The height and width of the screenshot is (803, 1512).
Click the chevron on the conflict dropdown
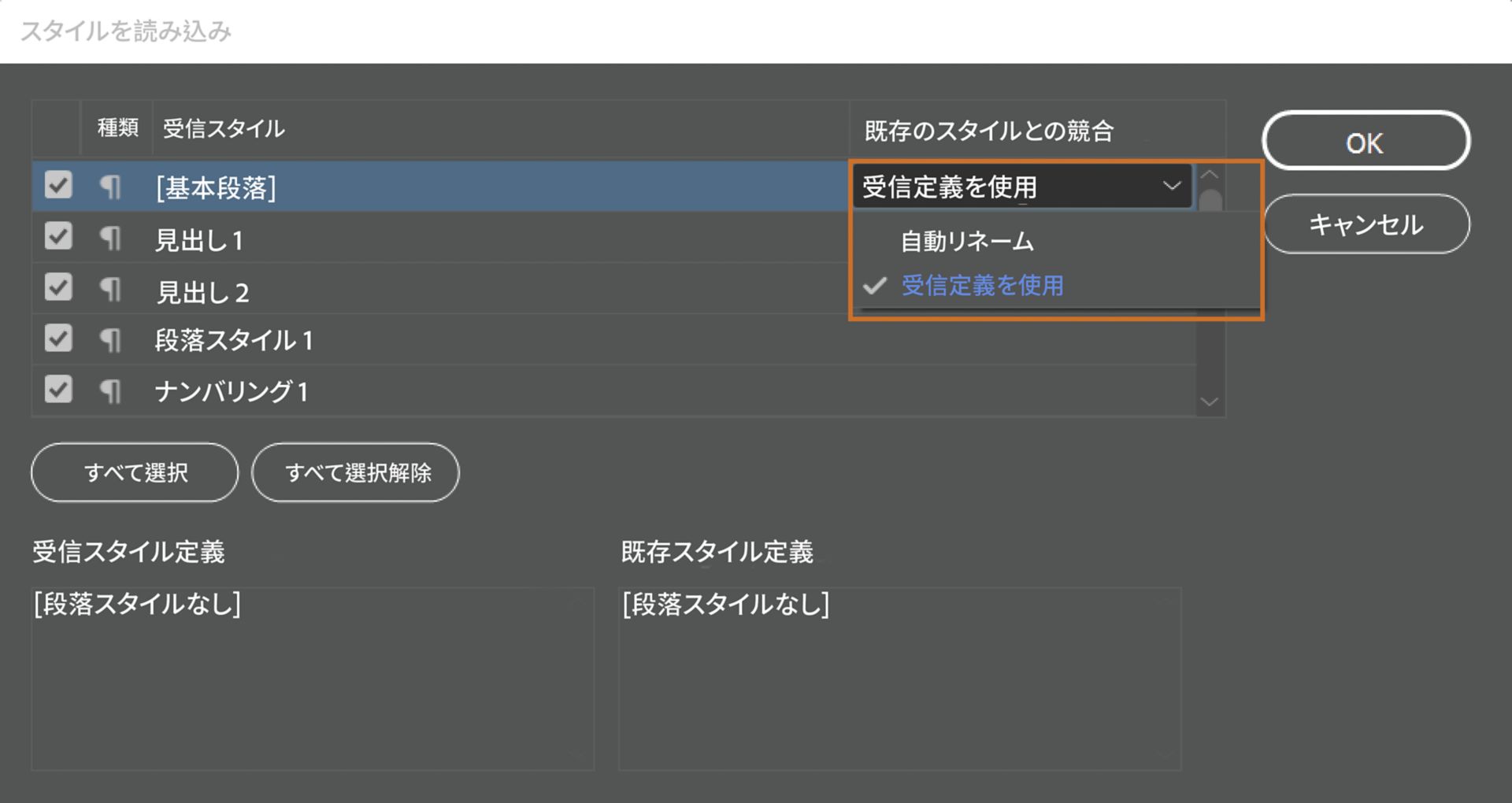[1173, 187]
